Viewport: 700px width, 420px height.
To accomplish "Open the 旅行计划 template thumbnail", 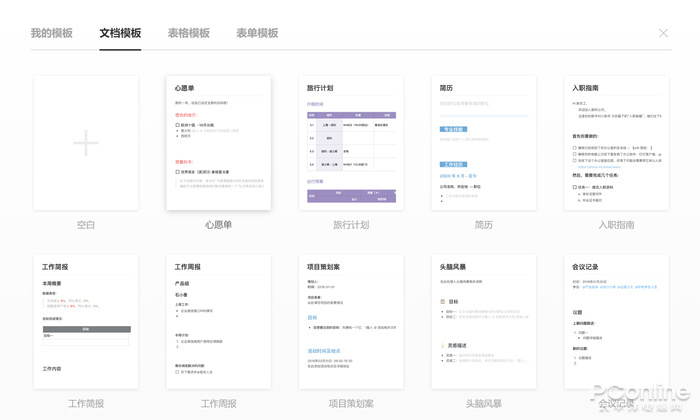I will (351, 143).
